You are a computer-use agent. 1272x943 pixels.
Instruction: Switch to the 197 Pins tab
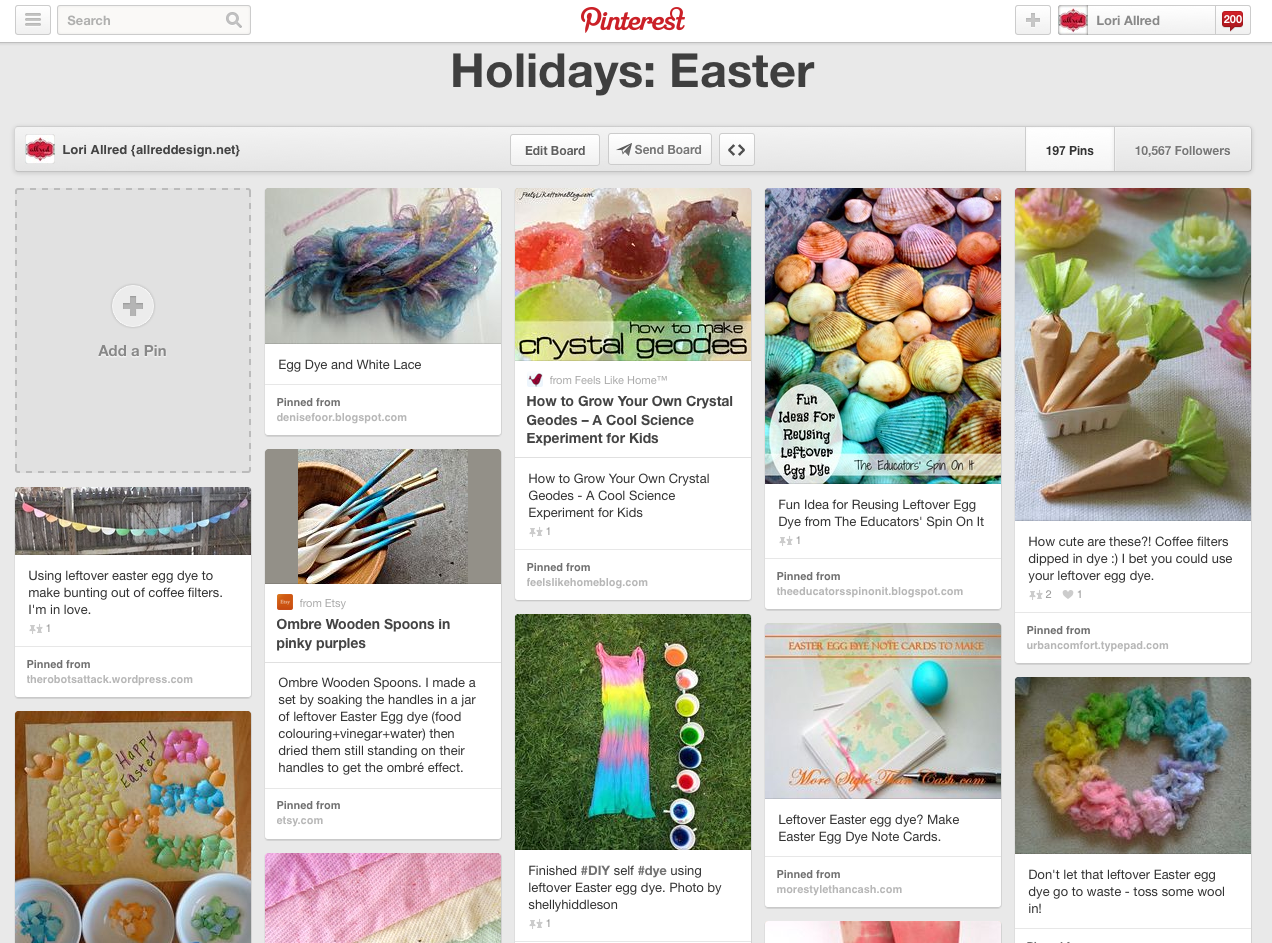(1069, 149)
